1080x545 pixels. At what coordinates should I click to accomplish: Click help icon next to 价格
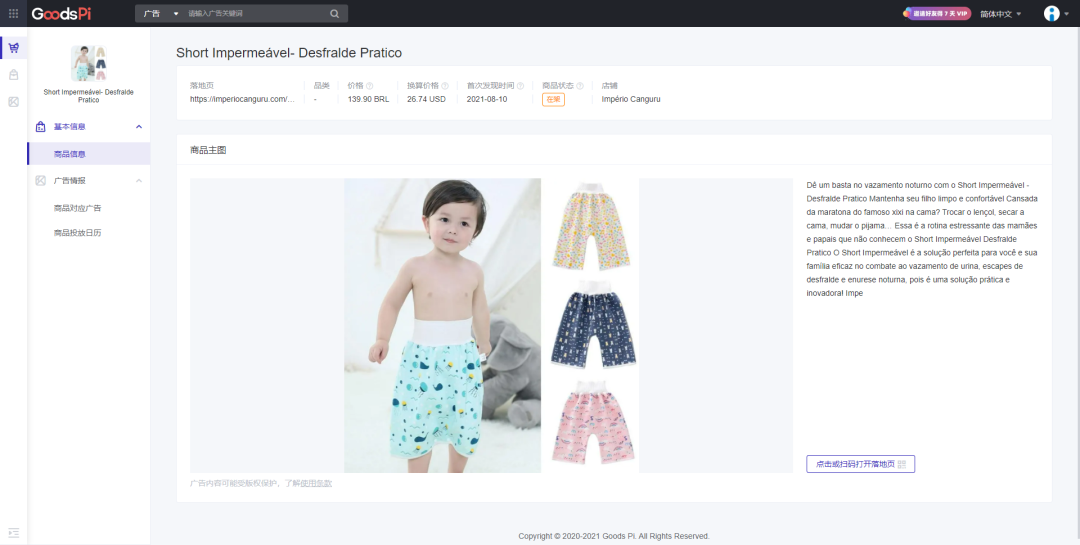coord(370,86)
